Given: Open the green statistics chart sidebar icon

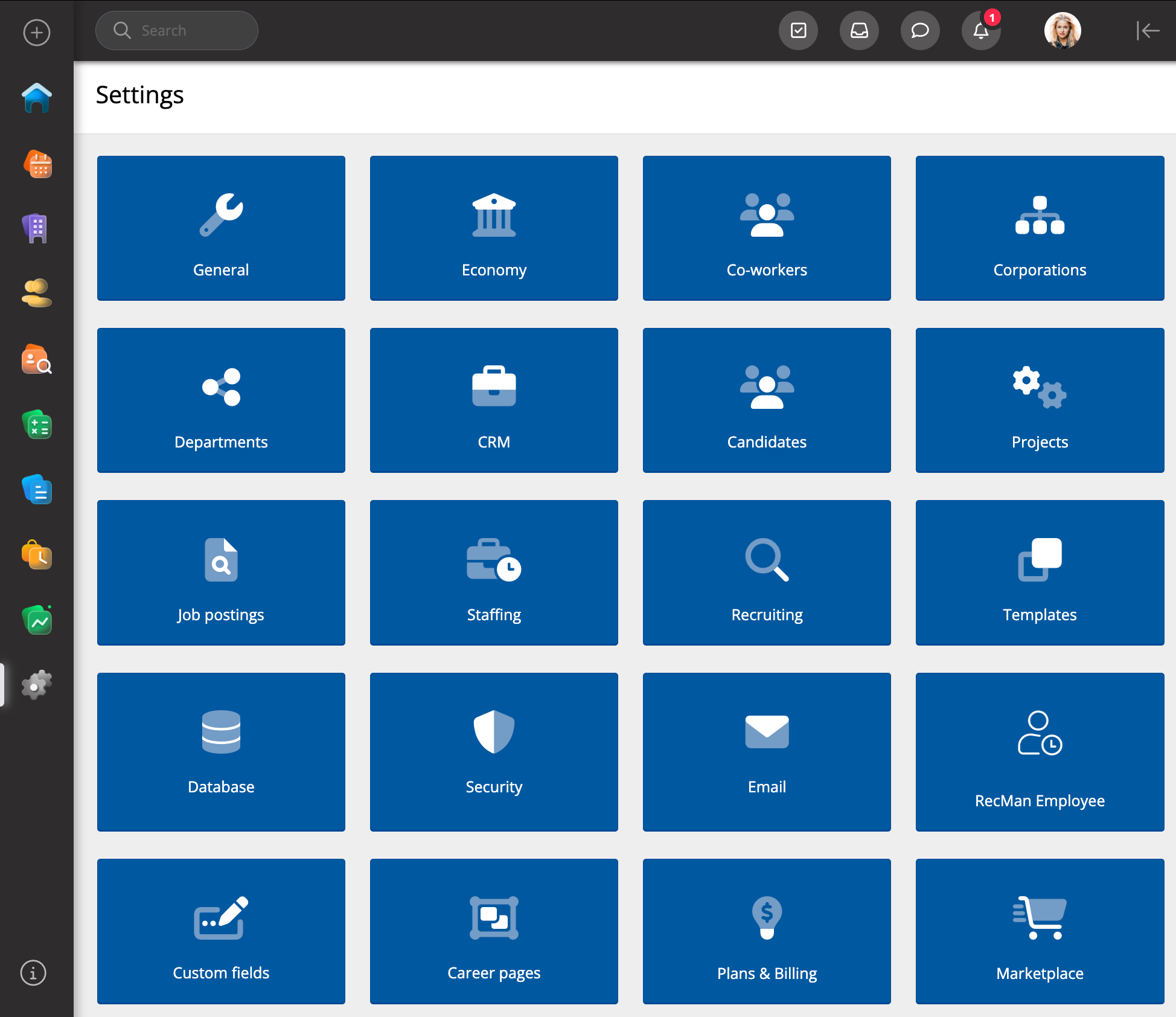Looking at the screenshot, I should tap(37, 621).
